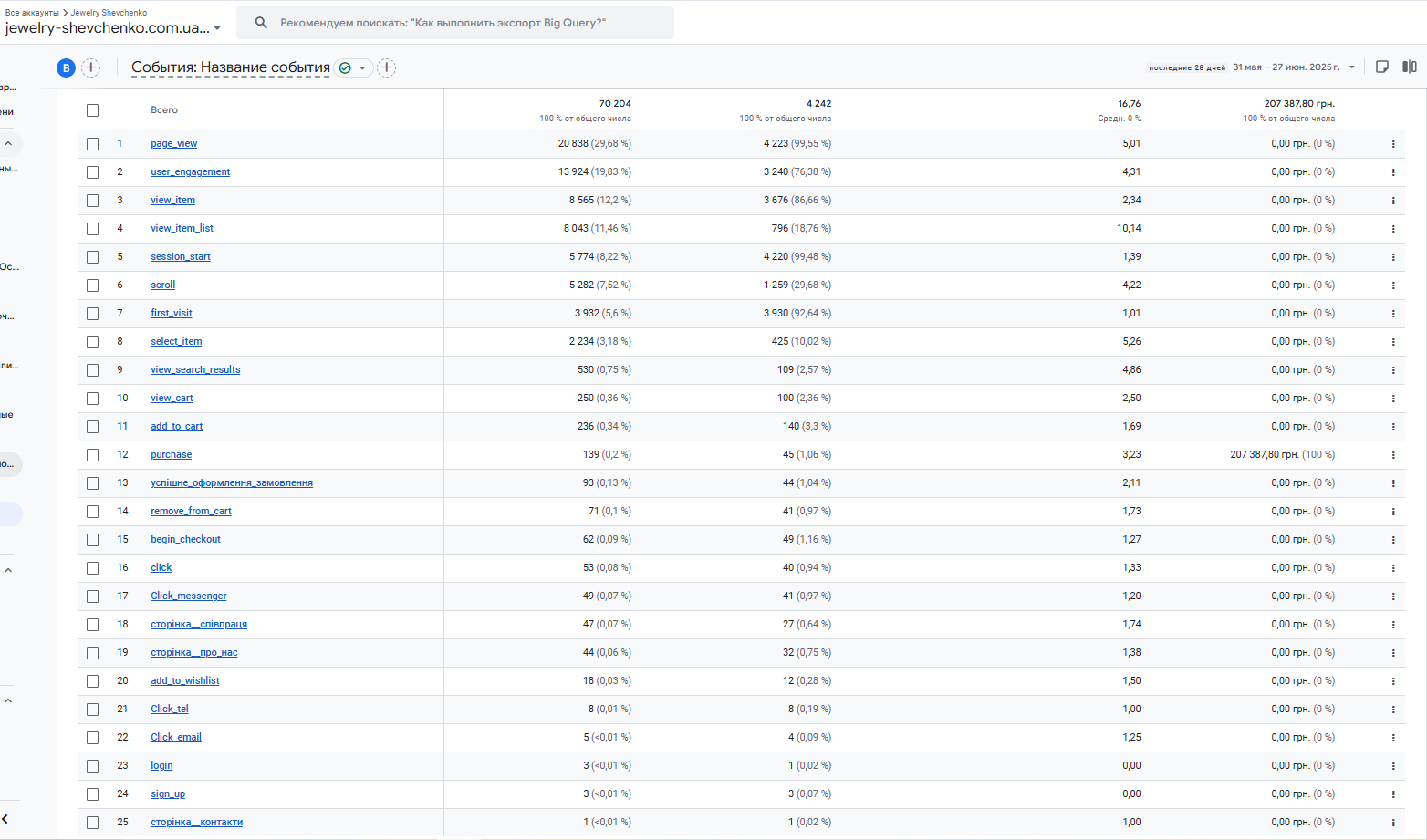The width and height of the screenshot is (1427, 840).
Task: Open row menu for page_view
Action: (1393, 144)
